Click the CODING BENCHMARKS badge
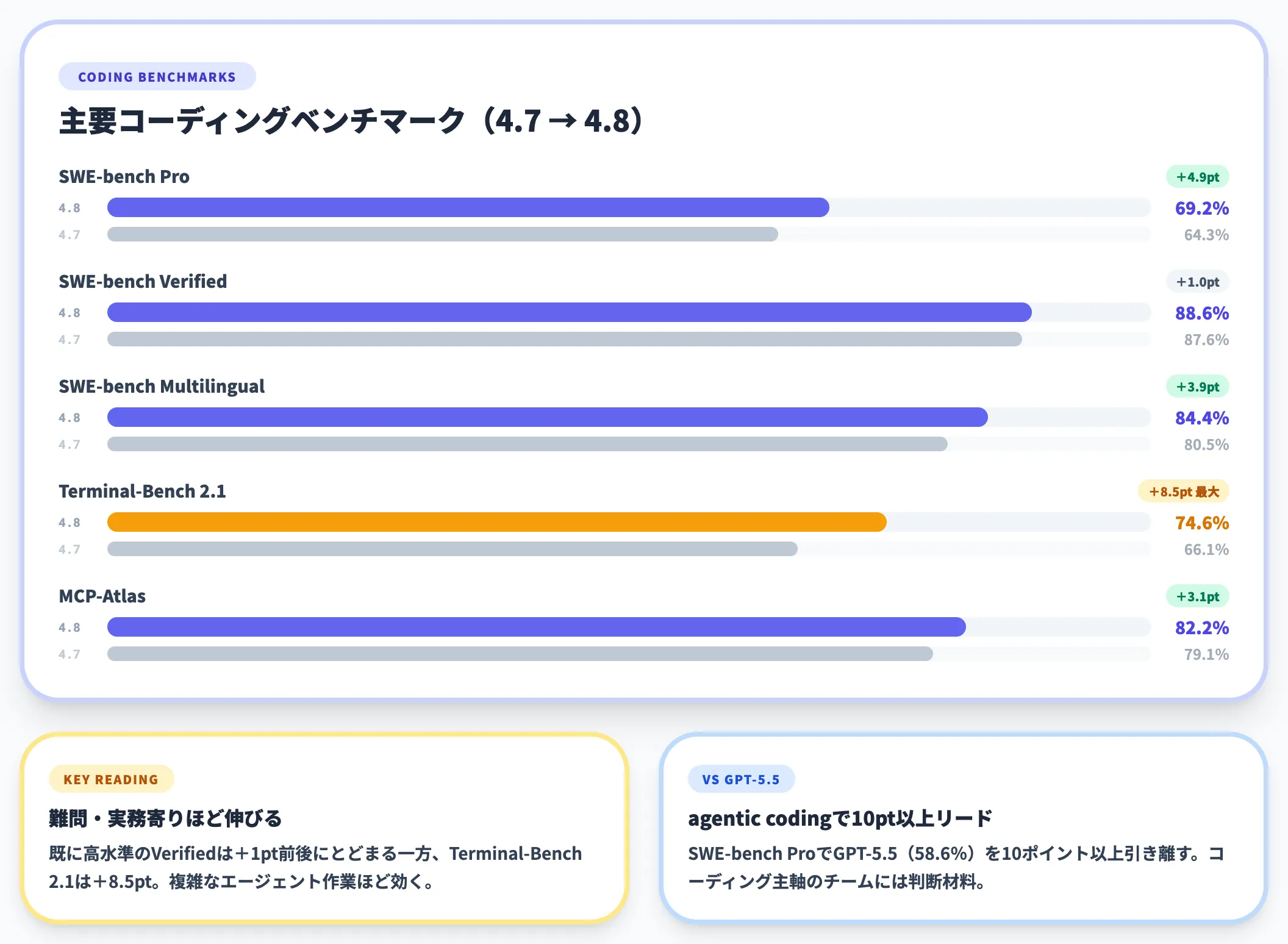This screenshot has height=944, width=1288. pos(157,77)
